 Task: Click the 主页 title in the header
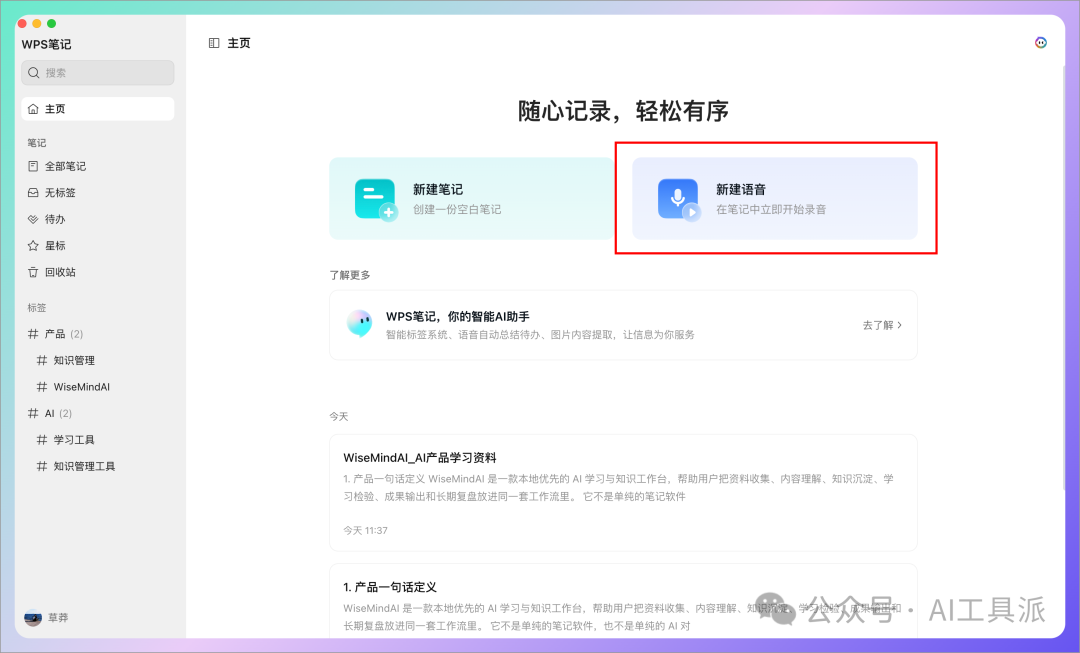[239, 43]
